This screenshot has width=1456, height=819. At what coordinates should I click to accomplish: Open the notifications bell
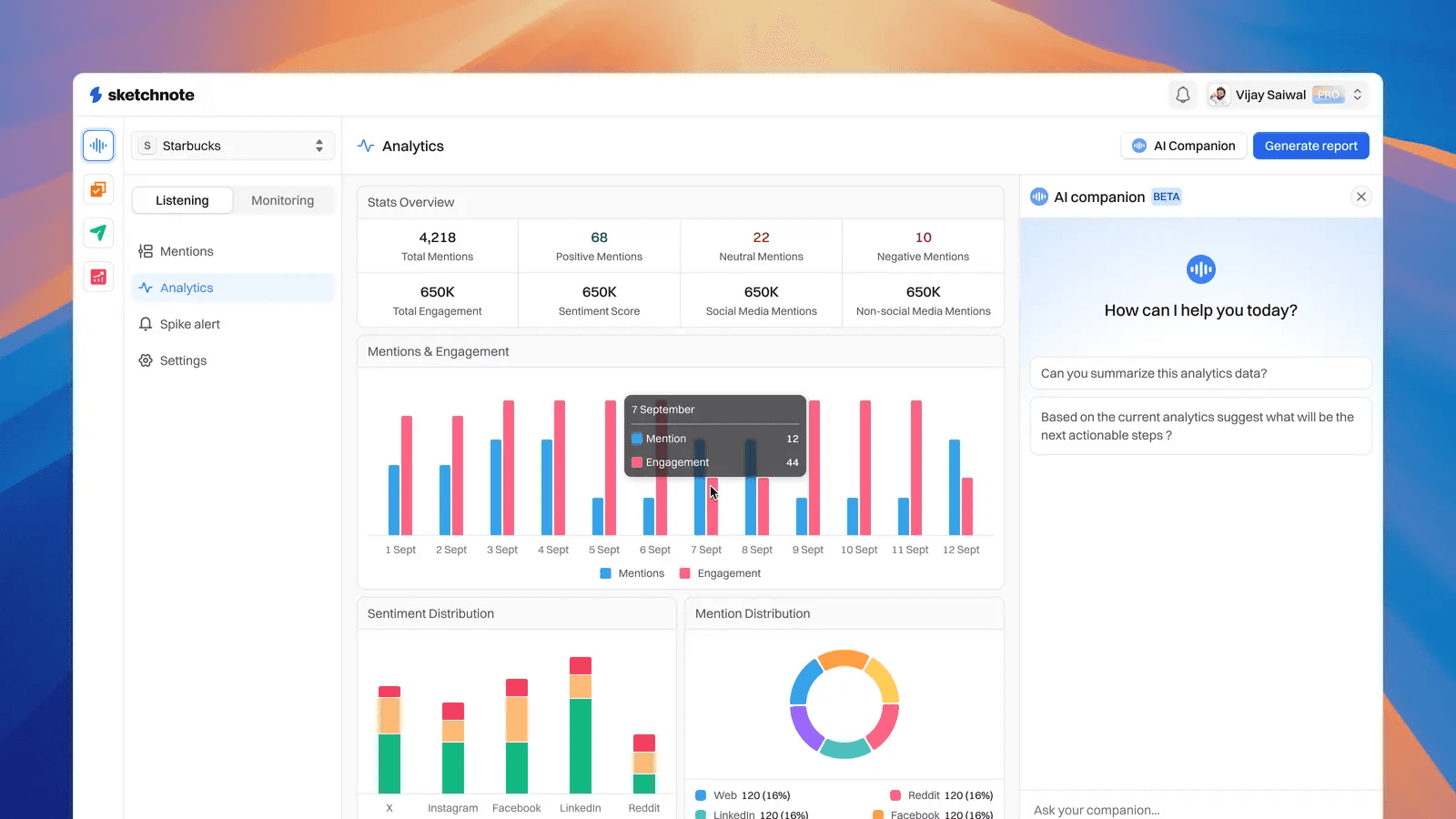[1183, 95]
